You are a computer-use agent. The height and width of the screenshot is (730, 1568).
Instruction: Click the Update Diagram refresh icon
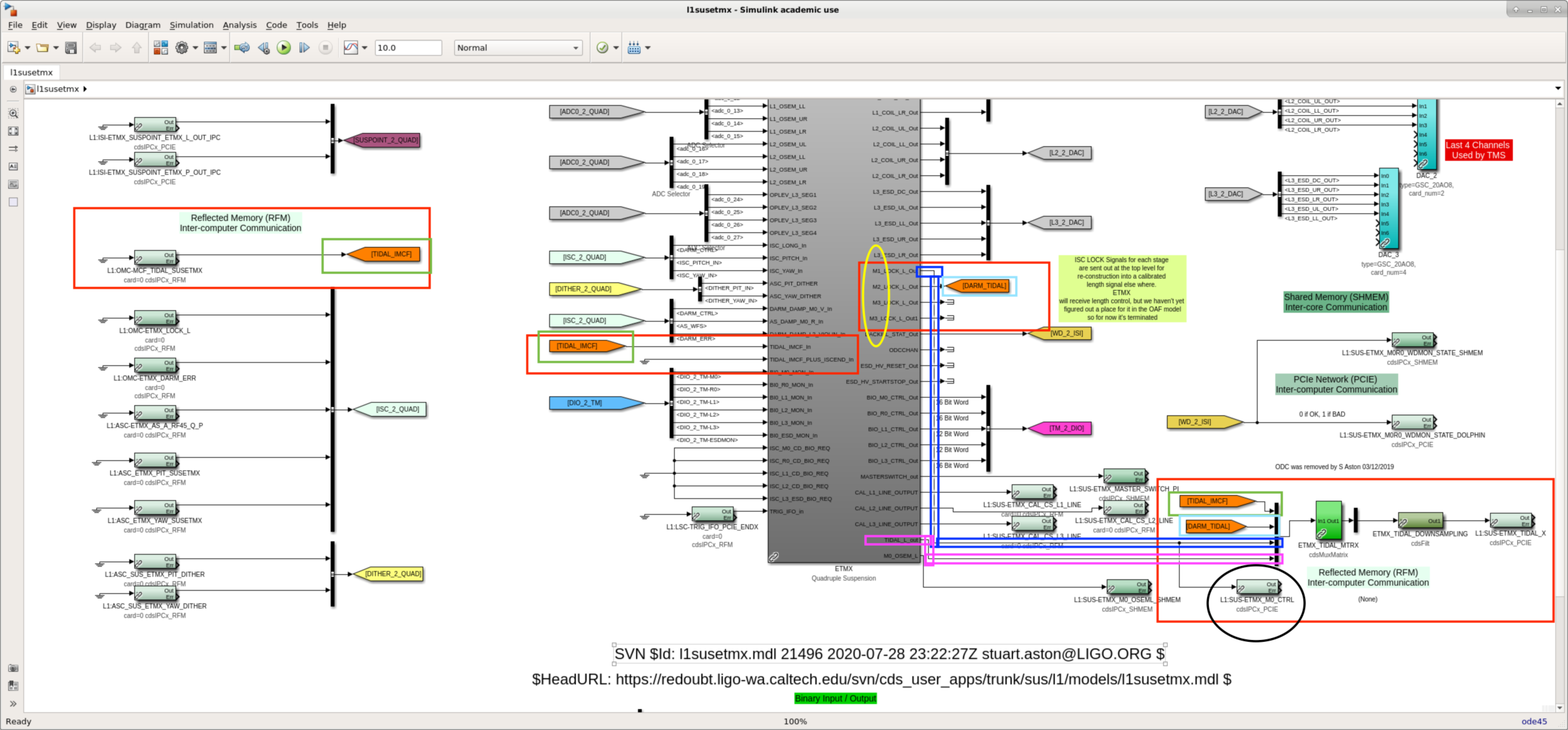coord(241,47)
